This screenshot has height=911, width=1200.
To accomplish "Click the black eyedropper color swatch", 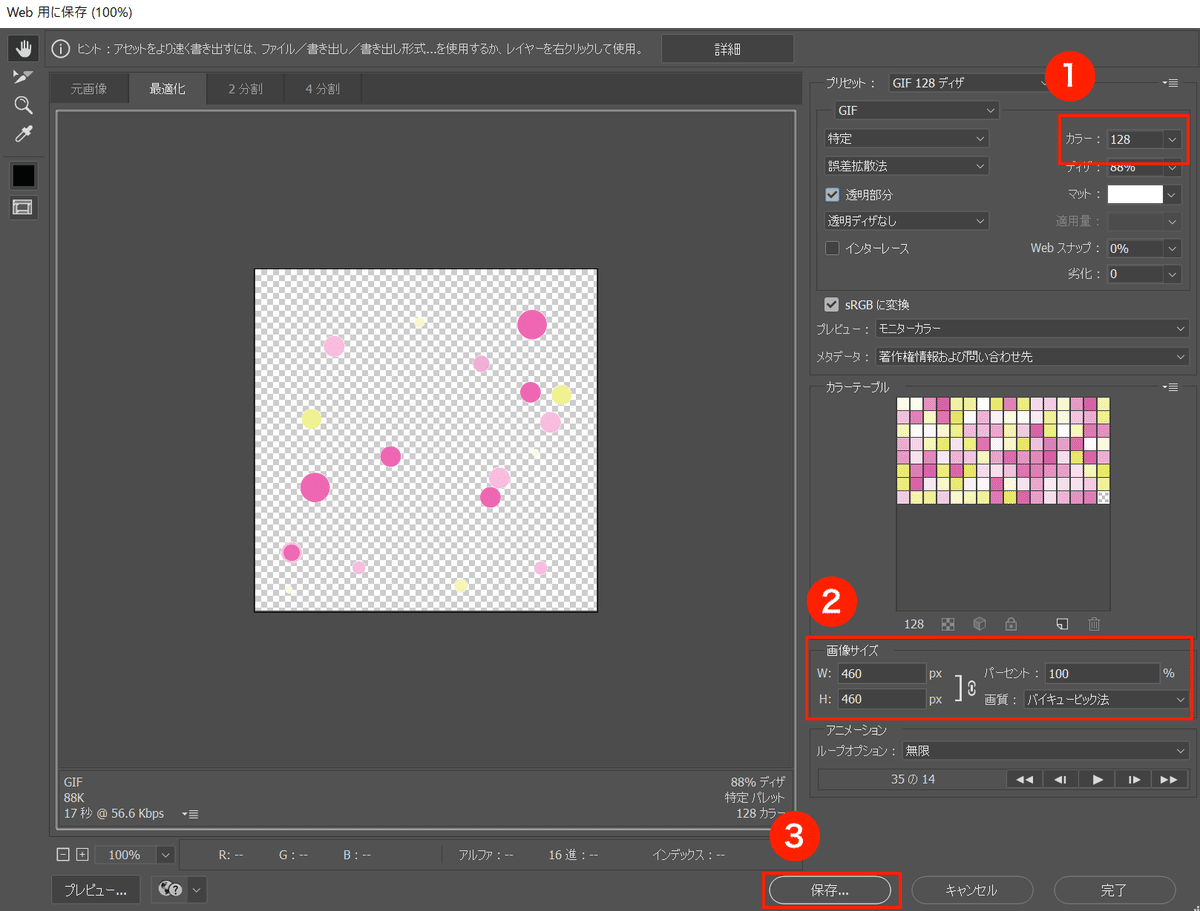I will tap(22, 175).
